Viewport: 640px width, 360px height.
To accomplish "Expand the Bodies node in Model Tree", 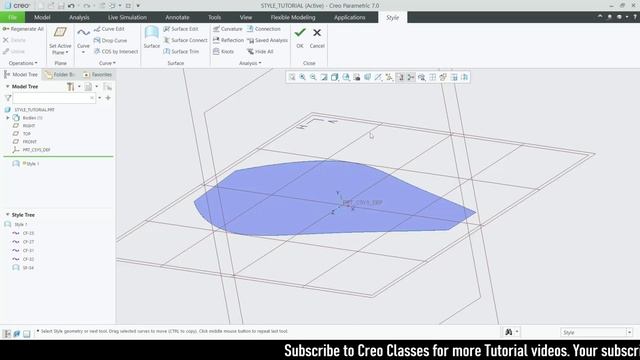I will (x=7, y=118).
